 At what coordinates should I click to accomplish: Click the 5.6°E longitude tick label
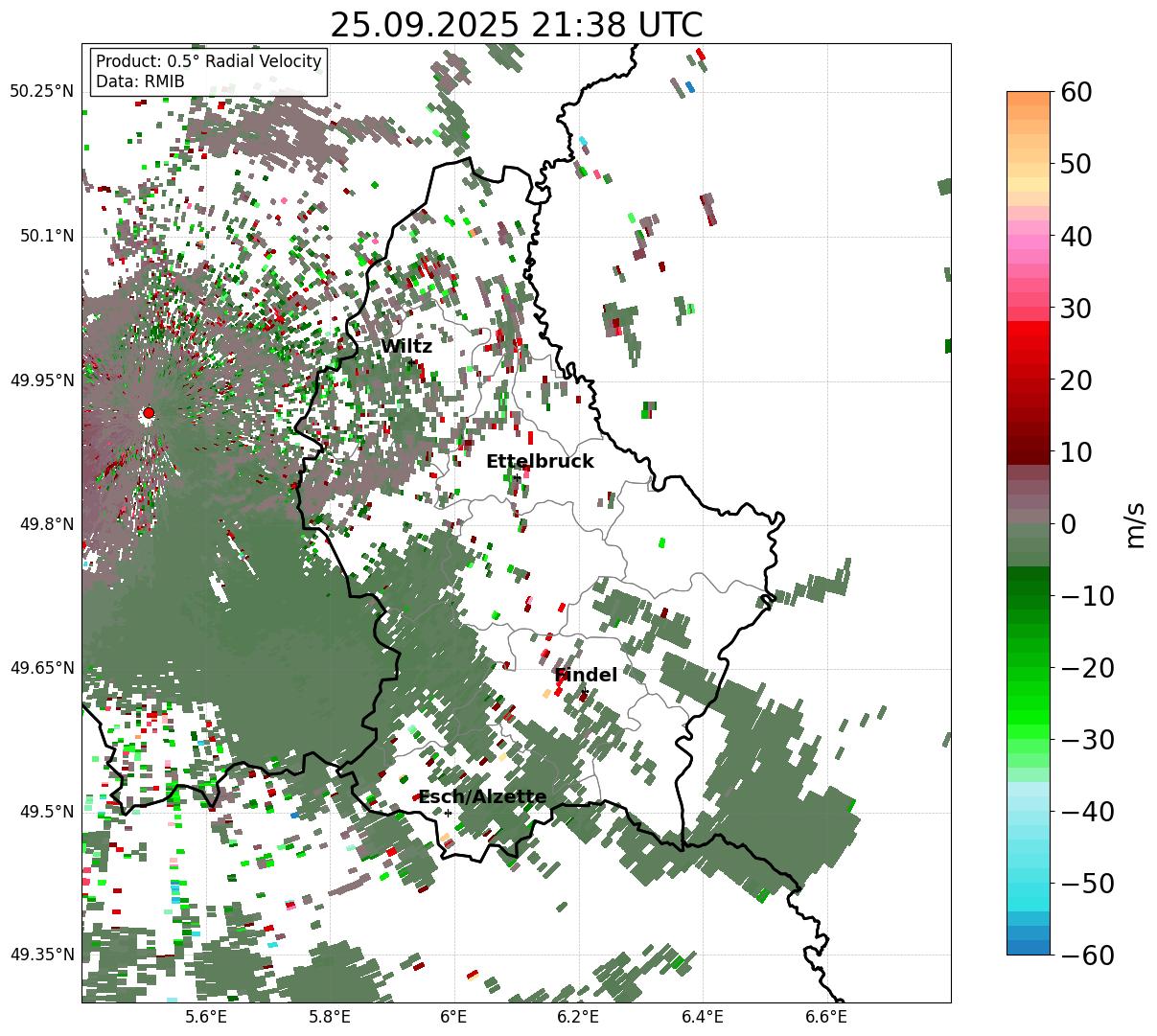point(206,1018)
